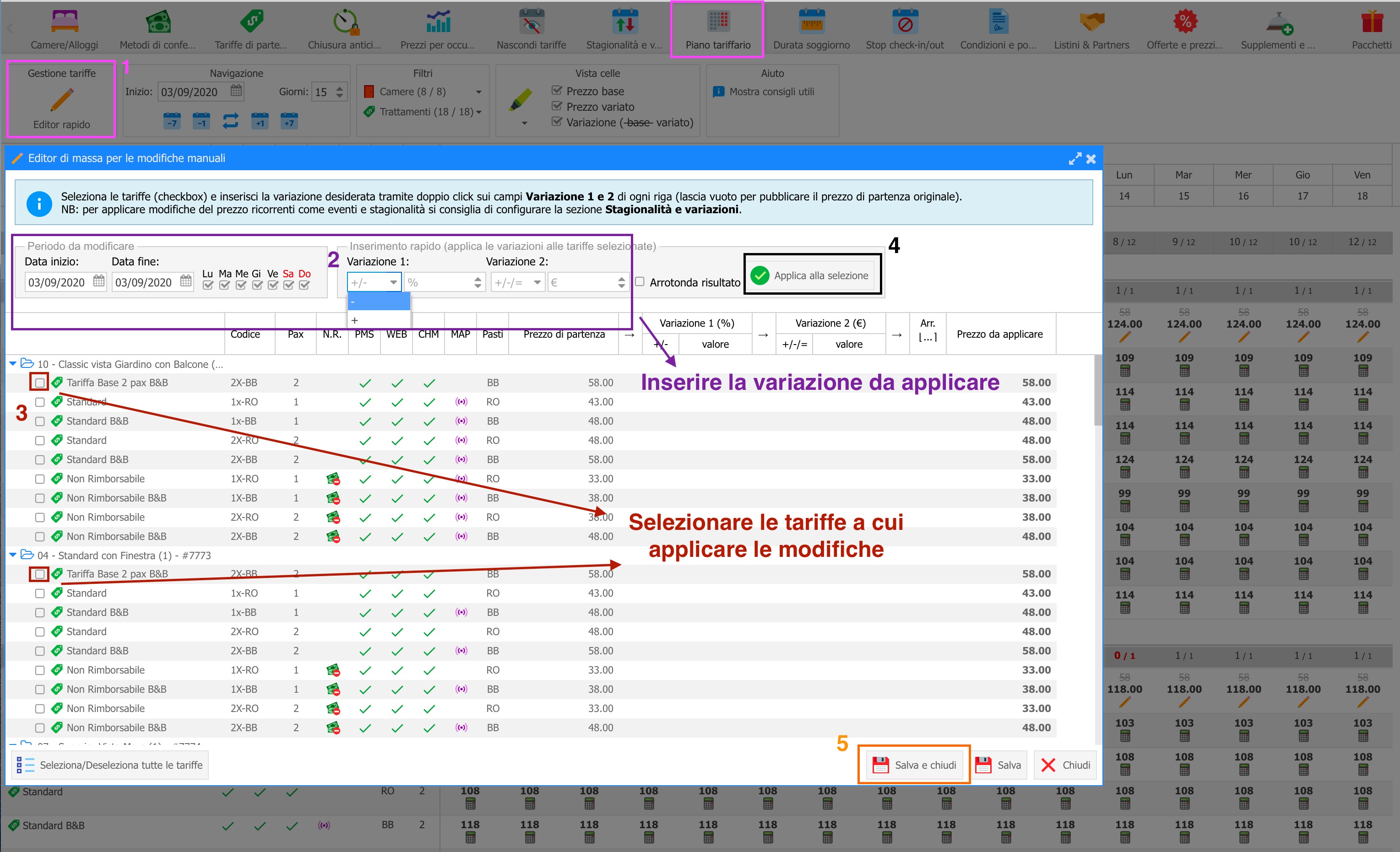Select minus option in Variazione 1 list
Screen dimensions: 1400x852
[379, 302]
